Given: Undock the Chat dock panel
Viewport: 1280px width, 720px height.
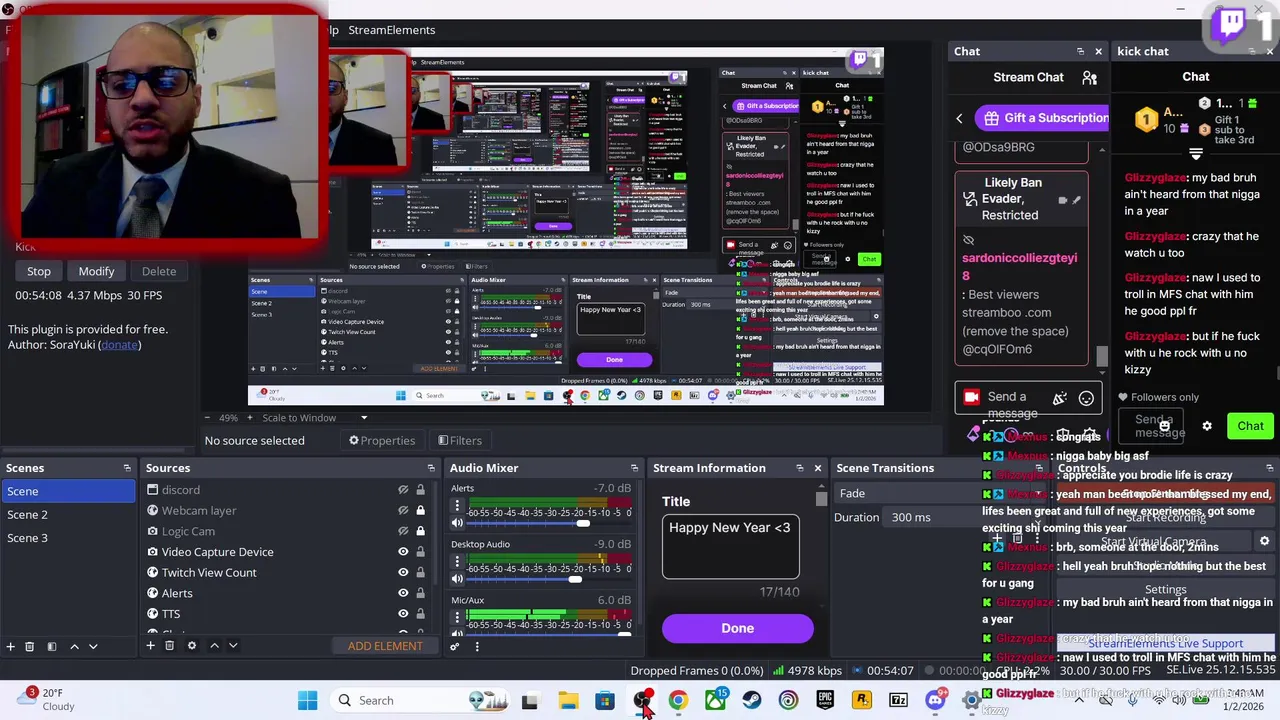Looking at the screenshot, I should [1080, 51].
